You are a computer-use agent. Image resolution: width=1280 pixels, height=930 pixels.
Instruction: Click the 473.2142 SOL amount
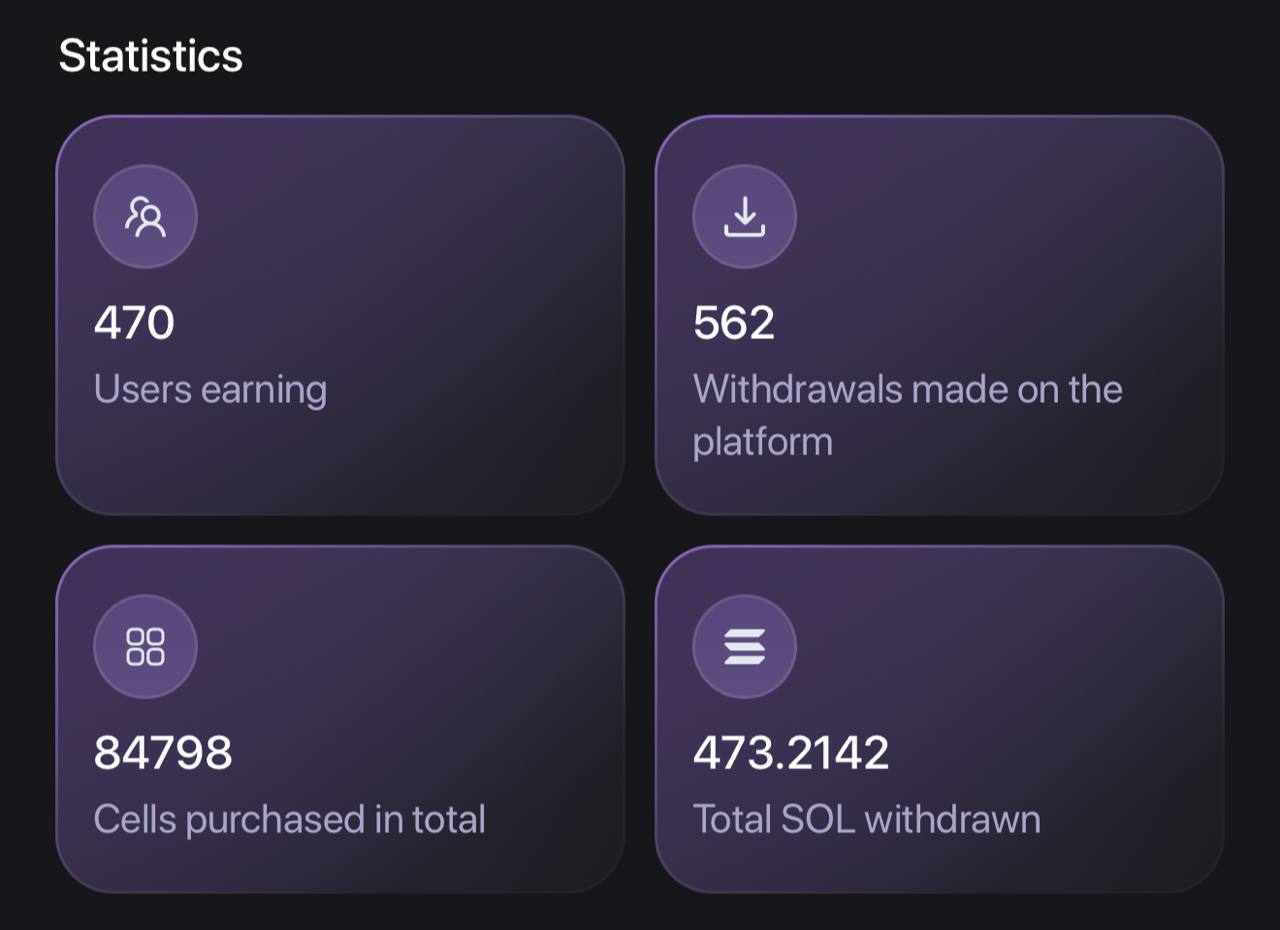791,753
